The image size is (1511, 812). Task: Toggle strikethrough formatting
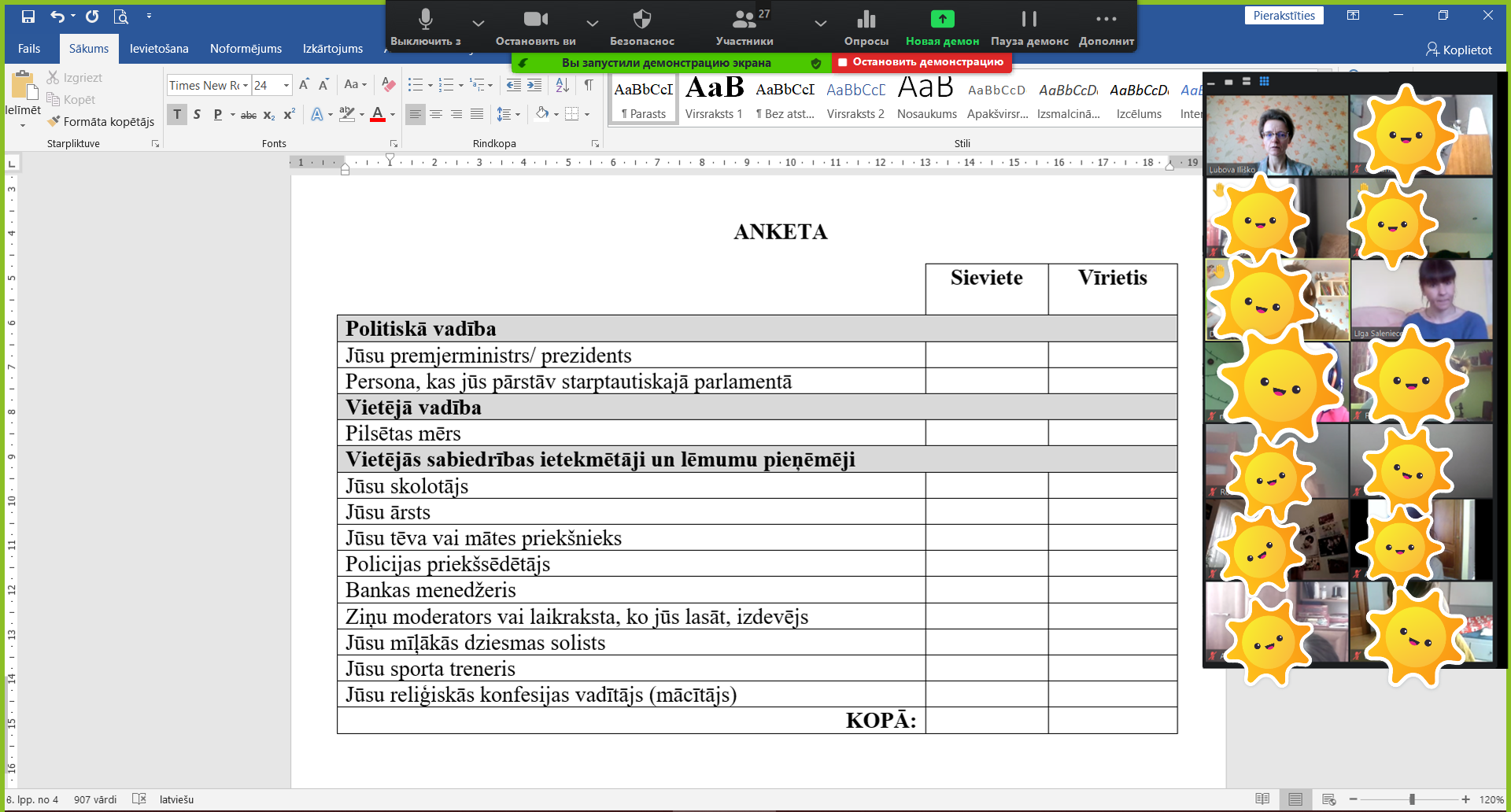[249, 114]
